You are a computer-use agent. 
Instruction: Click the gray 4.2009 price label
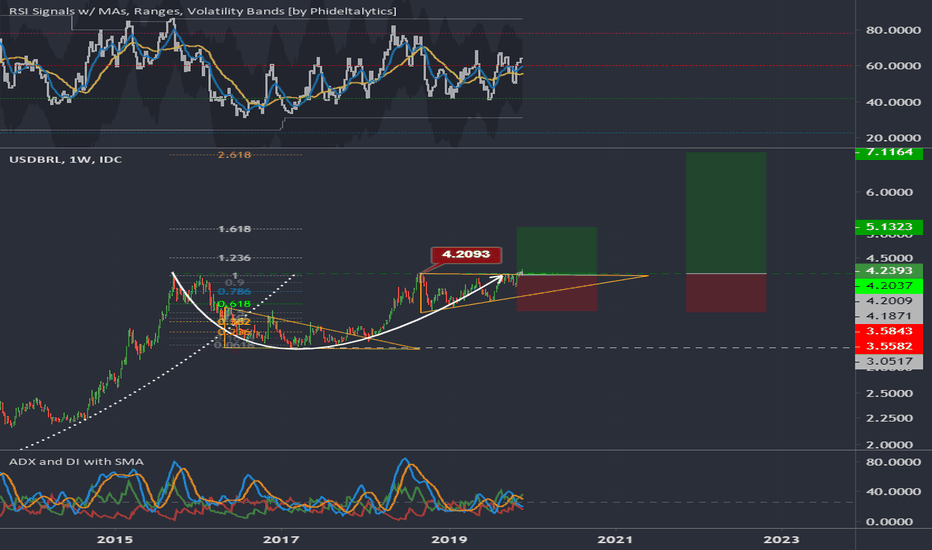[889, 301]
